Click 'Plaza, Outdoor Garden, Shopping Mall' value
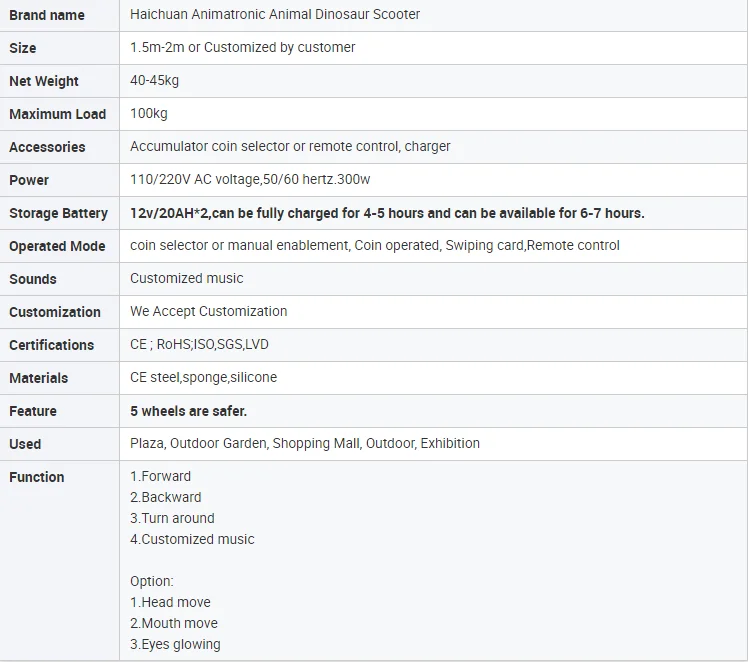 [x=305, y=443]
